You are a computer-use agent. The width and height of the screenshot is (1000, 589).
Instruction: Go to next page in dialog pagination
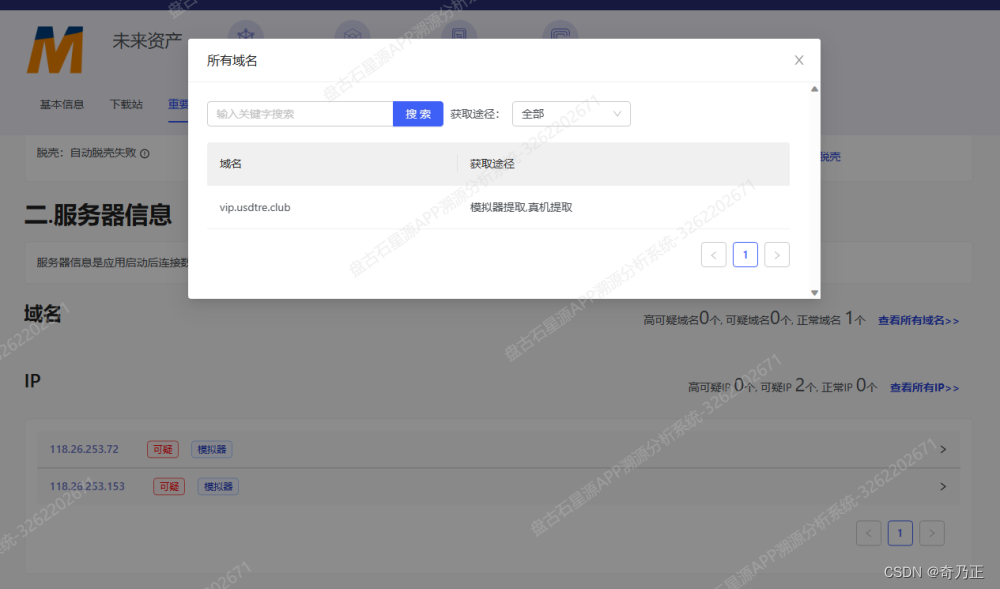777,255
